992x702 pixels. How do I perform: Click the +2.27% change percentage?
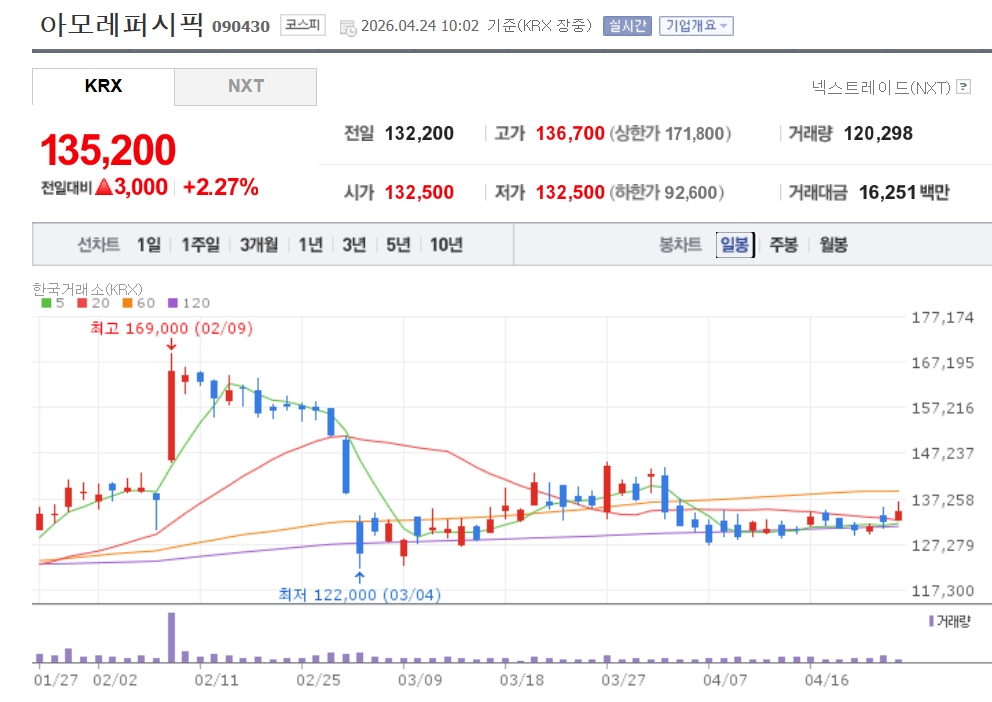(220, 187)
